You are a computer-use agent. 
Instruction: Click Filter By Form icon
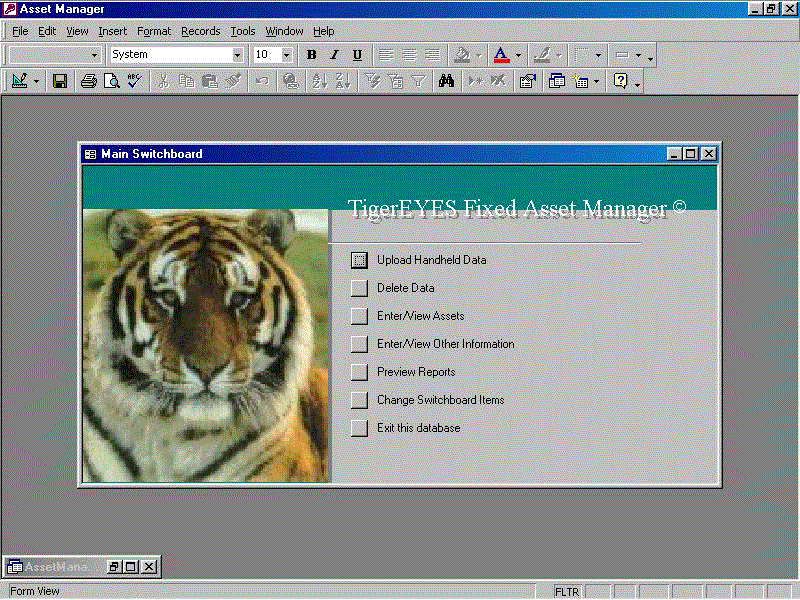tap(395, 81)
